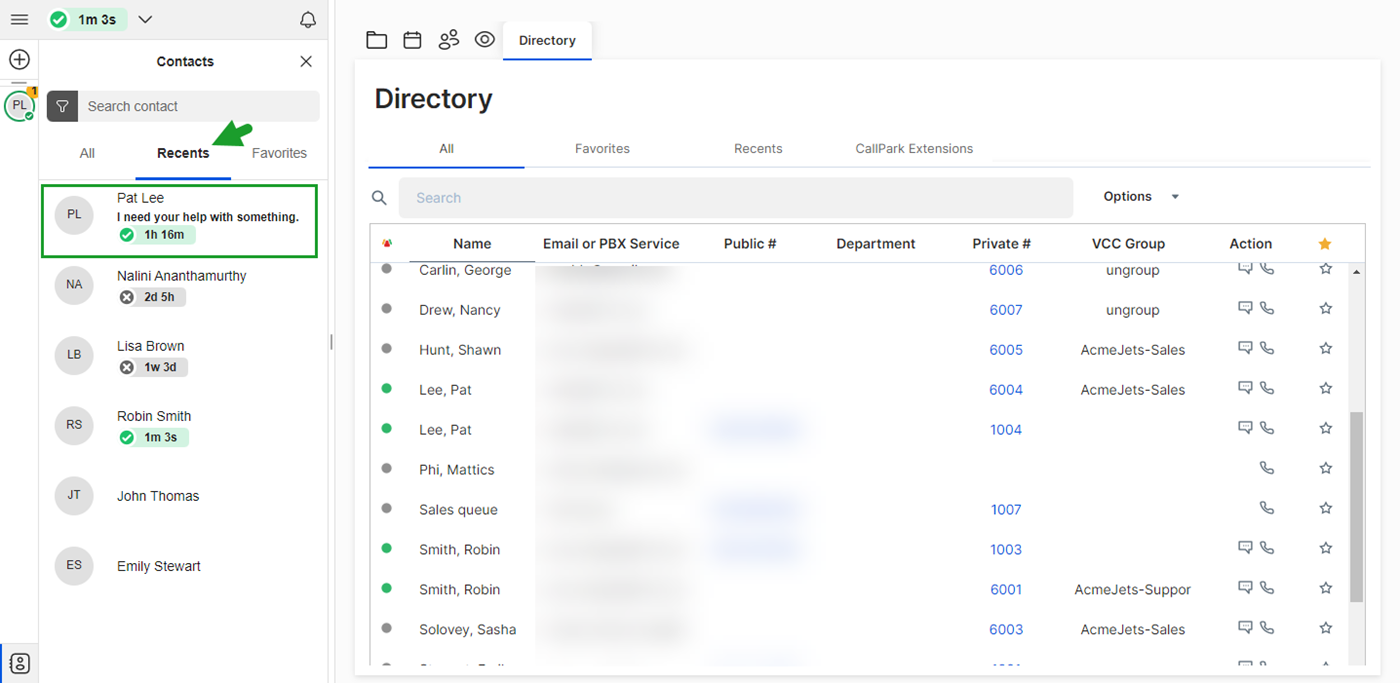Viewport: 1400px width, 683px height.
Task: Sort by the Name column header
Action: [x=472, y=244]
